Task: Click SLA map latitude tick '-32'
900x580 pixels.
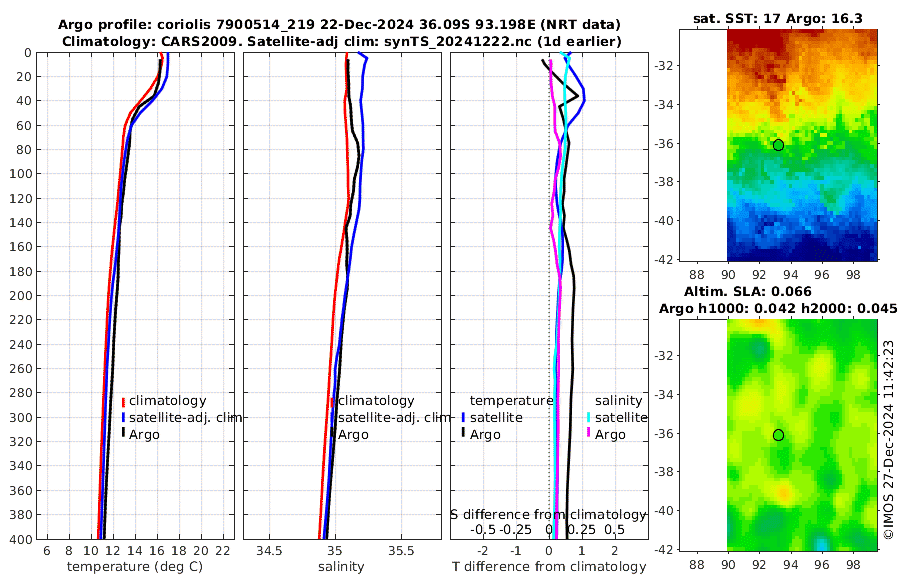Action: [x=665, y=355]
